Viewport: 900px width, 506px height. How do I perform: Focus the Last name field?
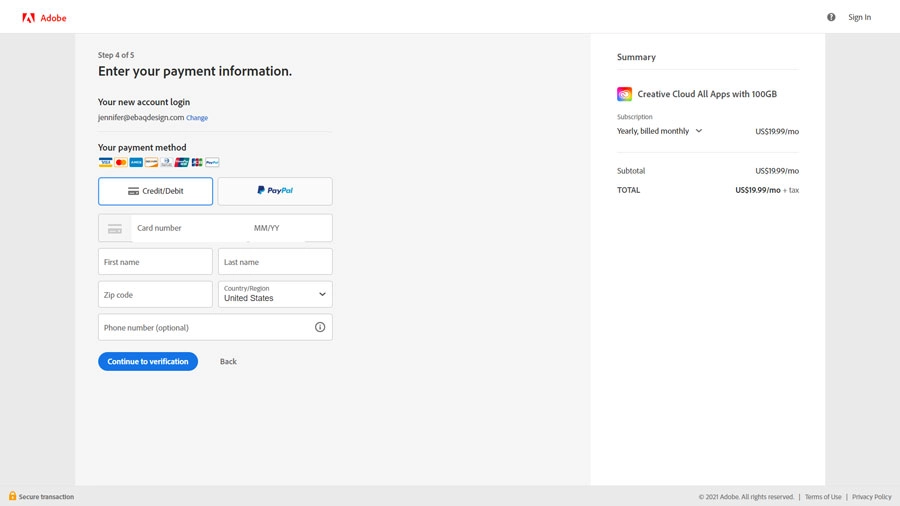tap(275, 262)
